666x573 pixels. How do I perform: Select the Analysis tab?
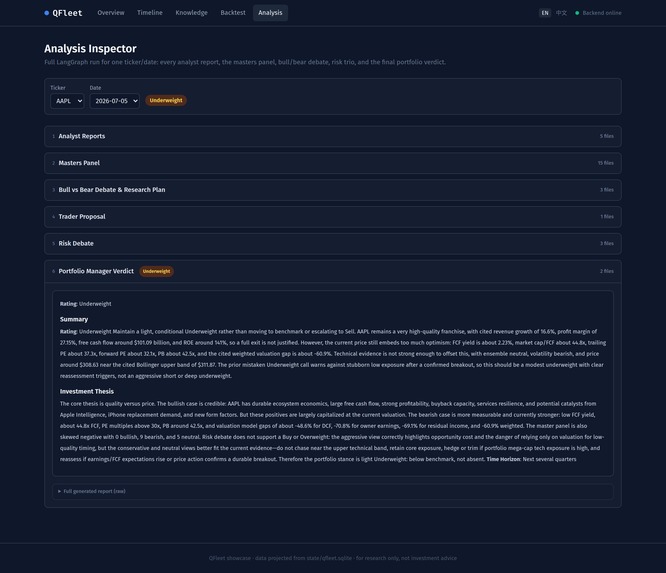[x=270, y=13]
